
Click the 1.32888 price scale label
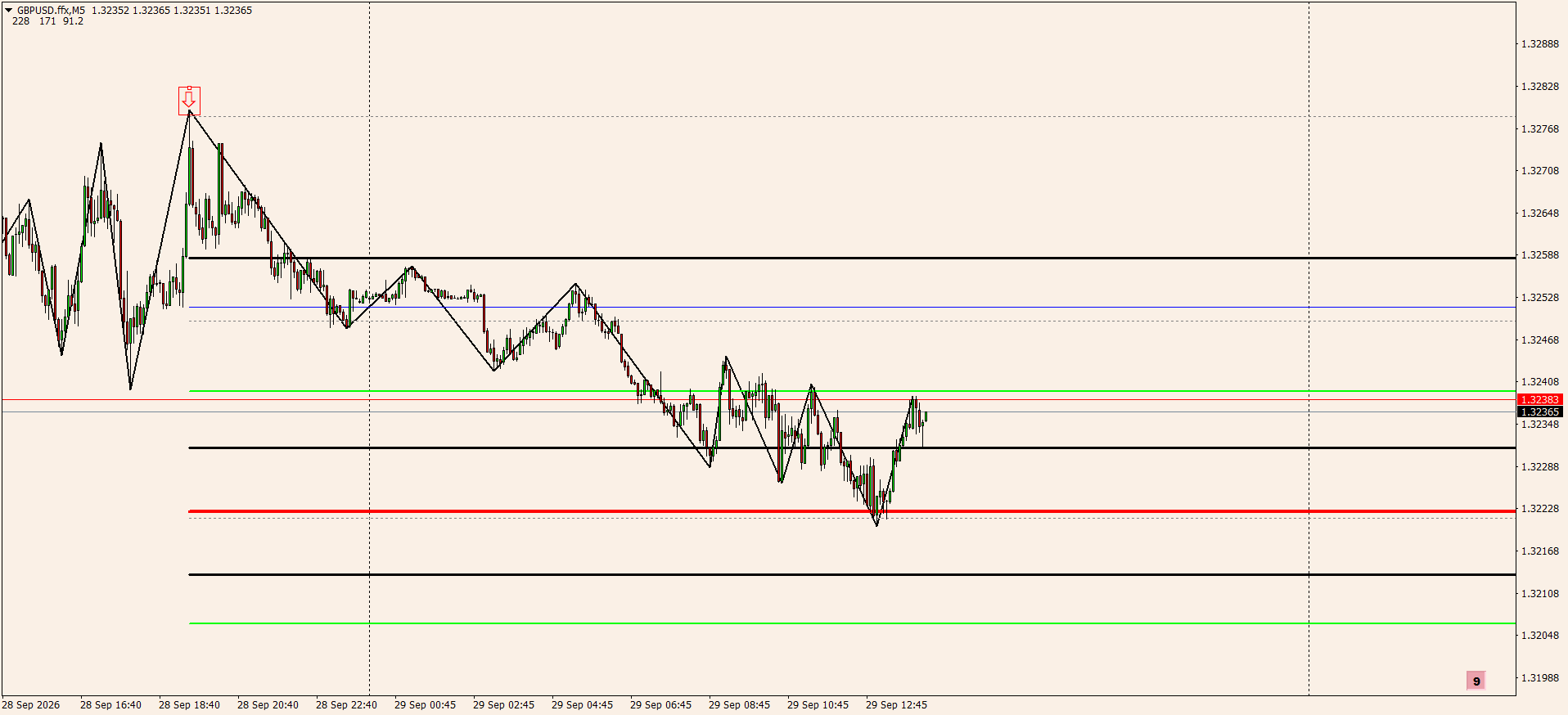[1539, 44]
